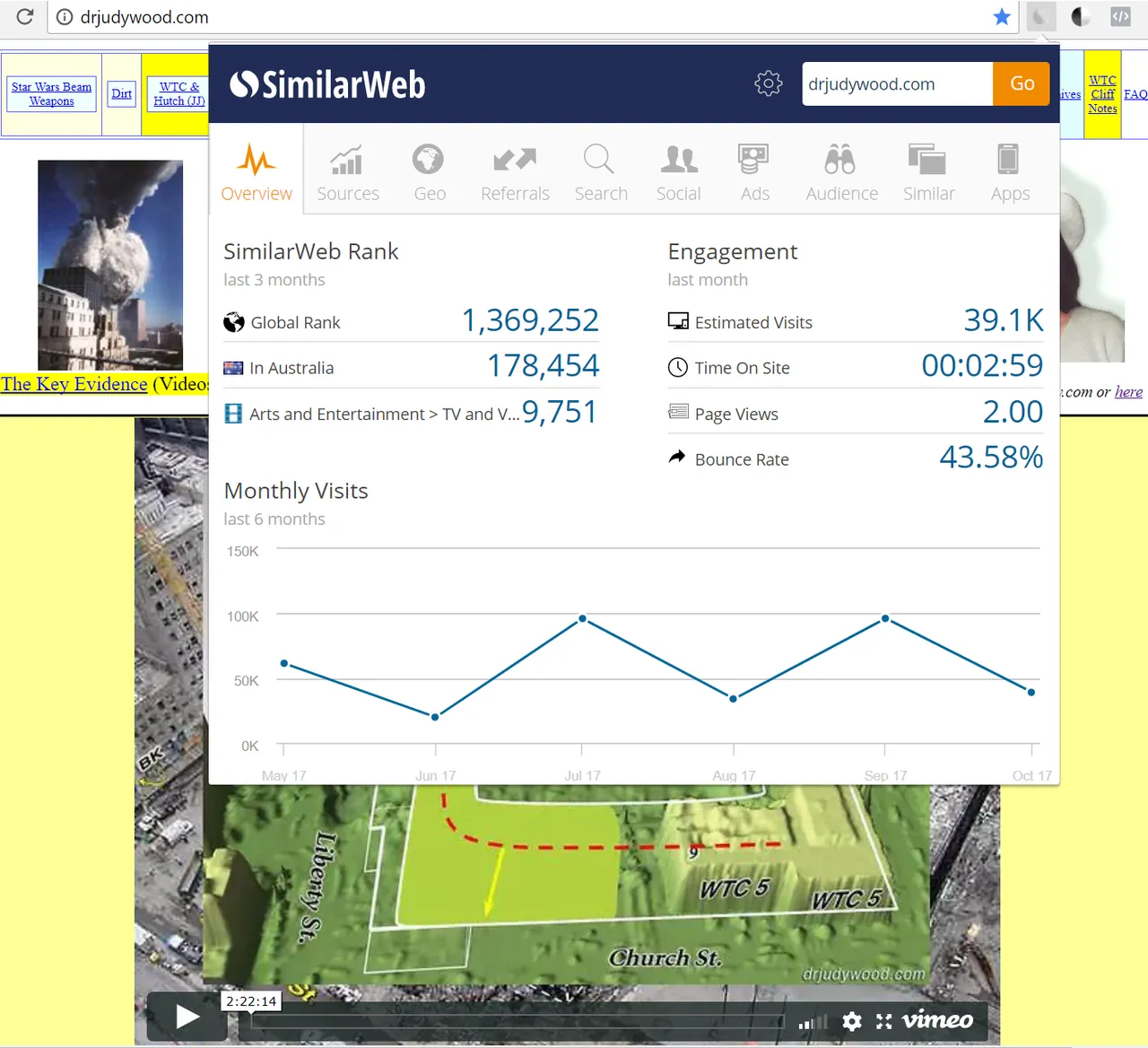Switch to the Social tab
Viewport: 1148px width, 1048px height.
[678, 170]
